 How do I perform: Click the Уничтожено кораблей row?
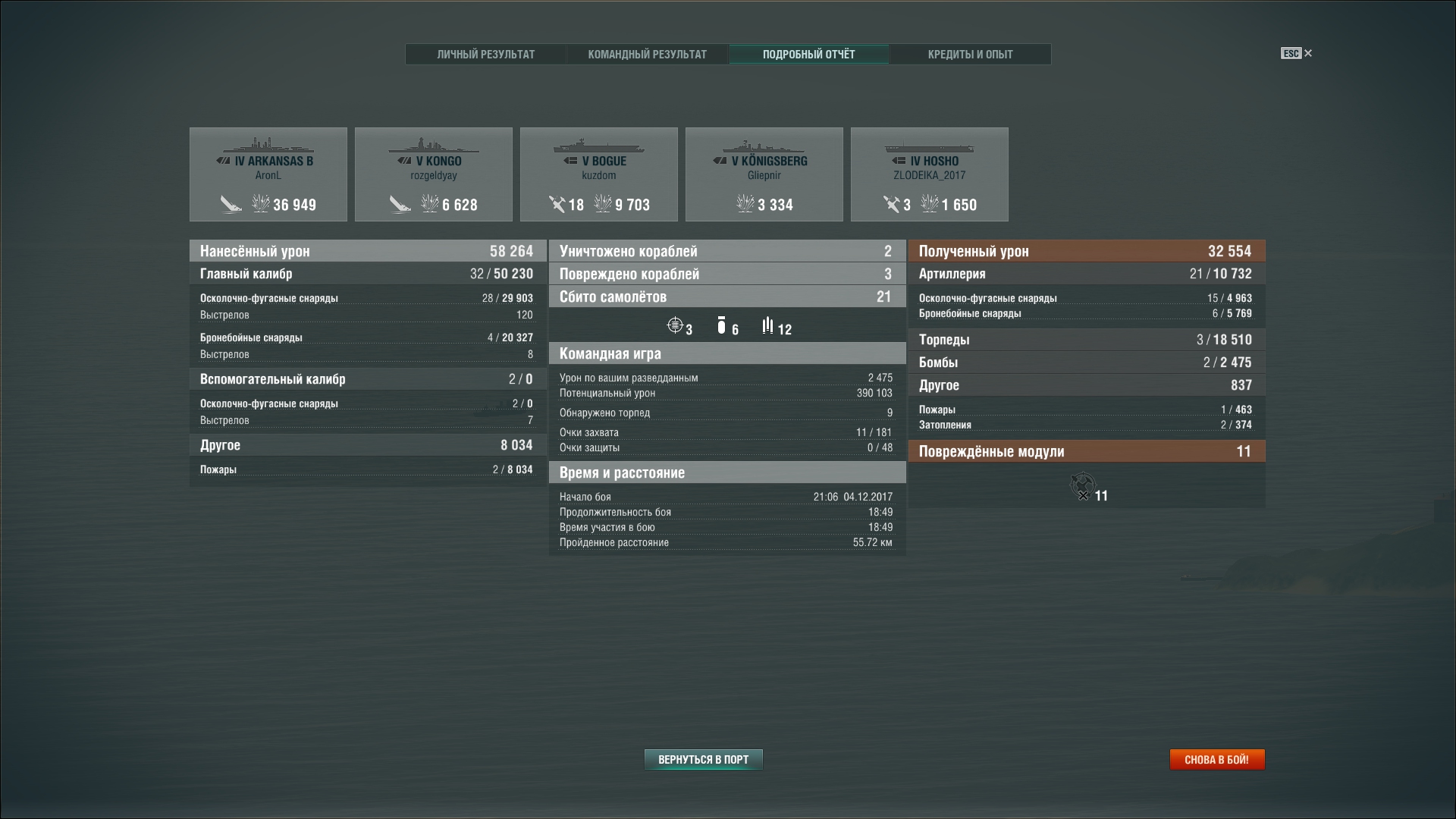click(x=727, y=251)
